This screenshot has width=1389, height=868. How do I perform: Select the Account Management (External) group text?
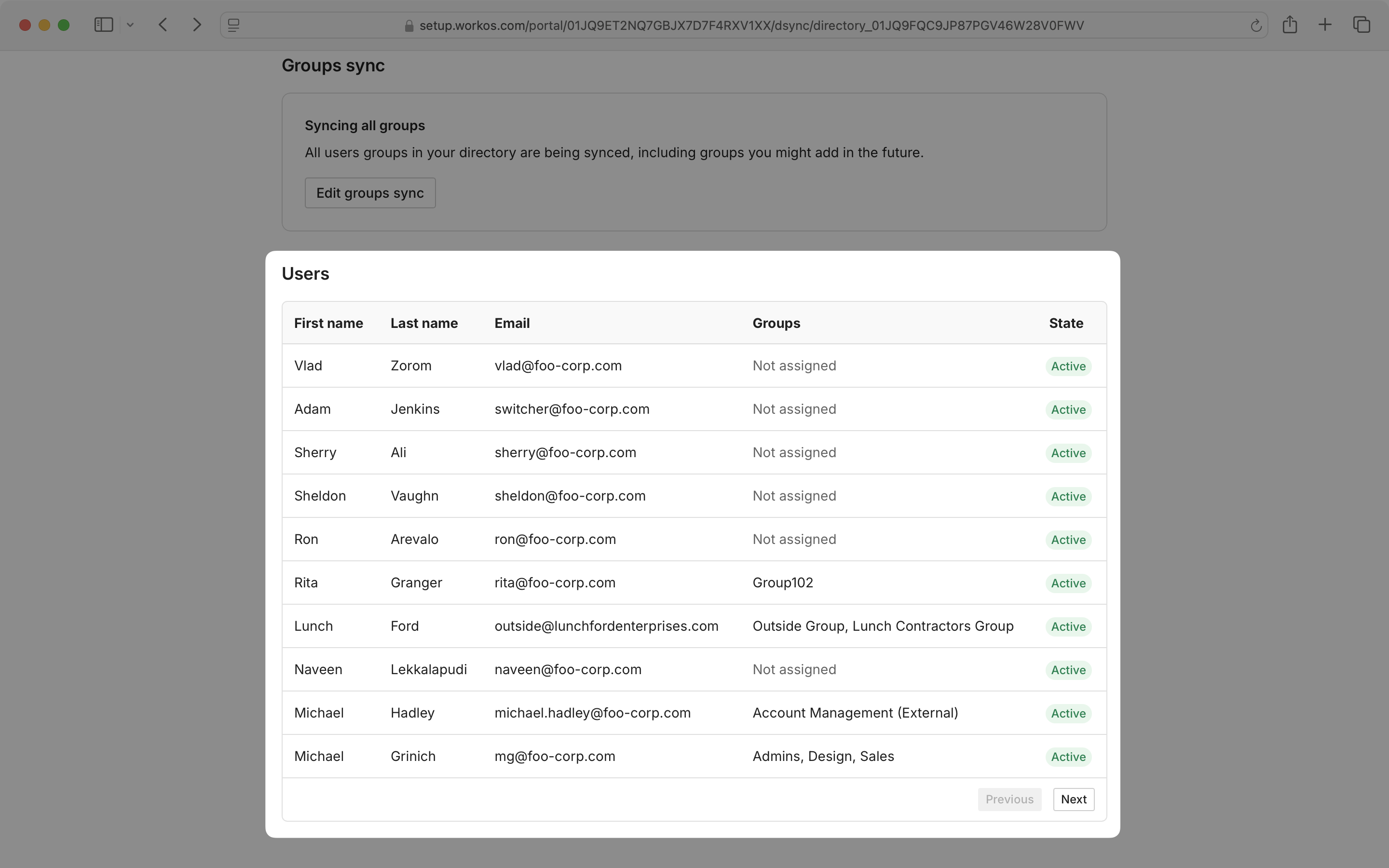click(x=855, y=713)
